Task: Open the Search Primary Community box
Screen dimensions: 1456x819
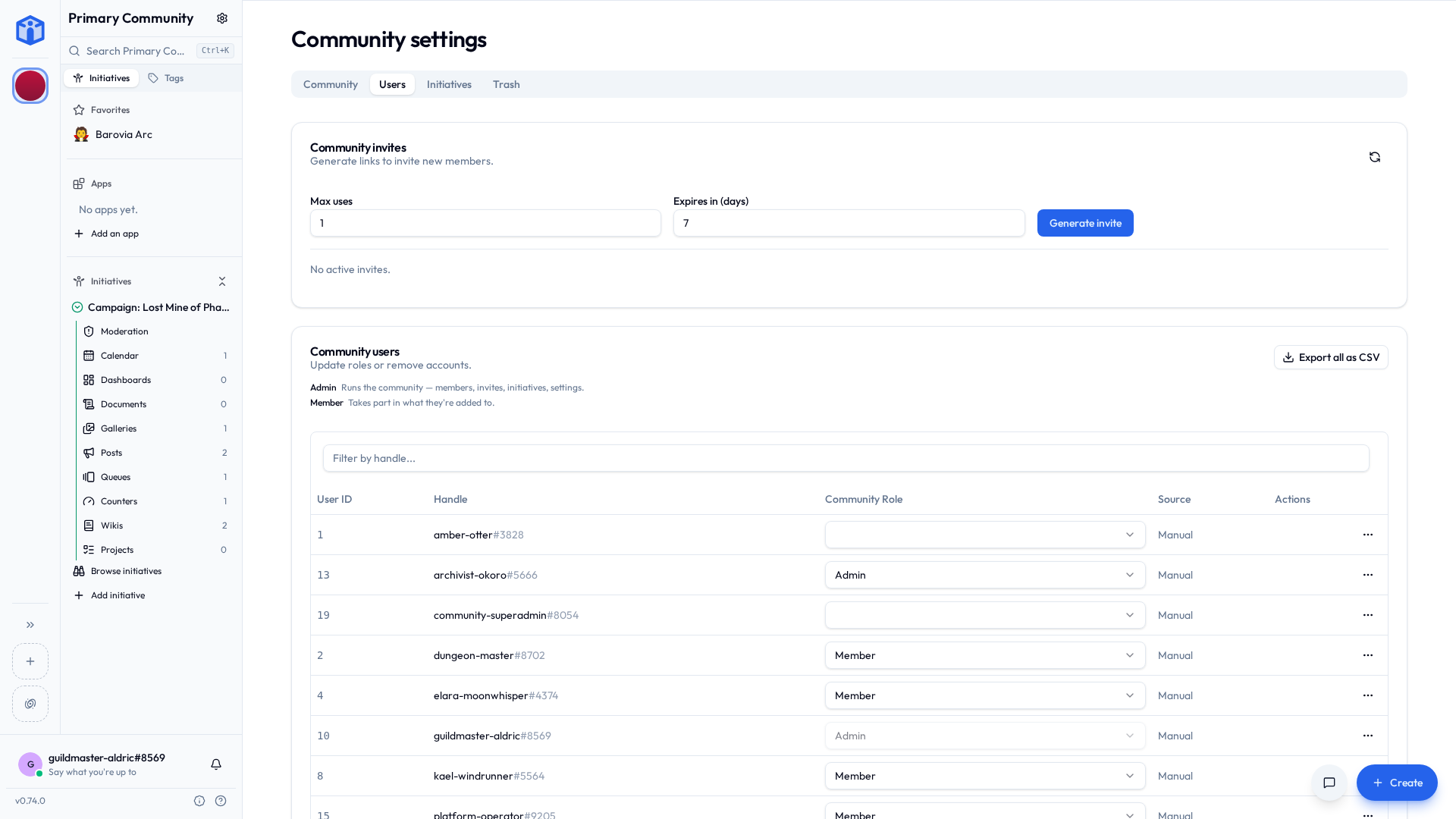Action: (x=152, y=51)
